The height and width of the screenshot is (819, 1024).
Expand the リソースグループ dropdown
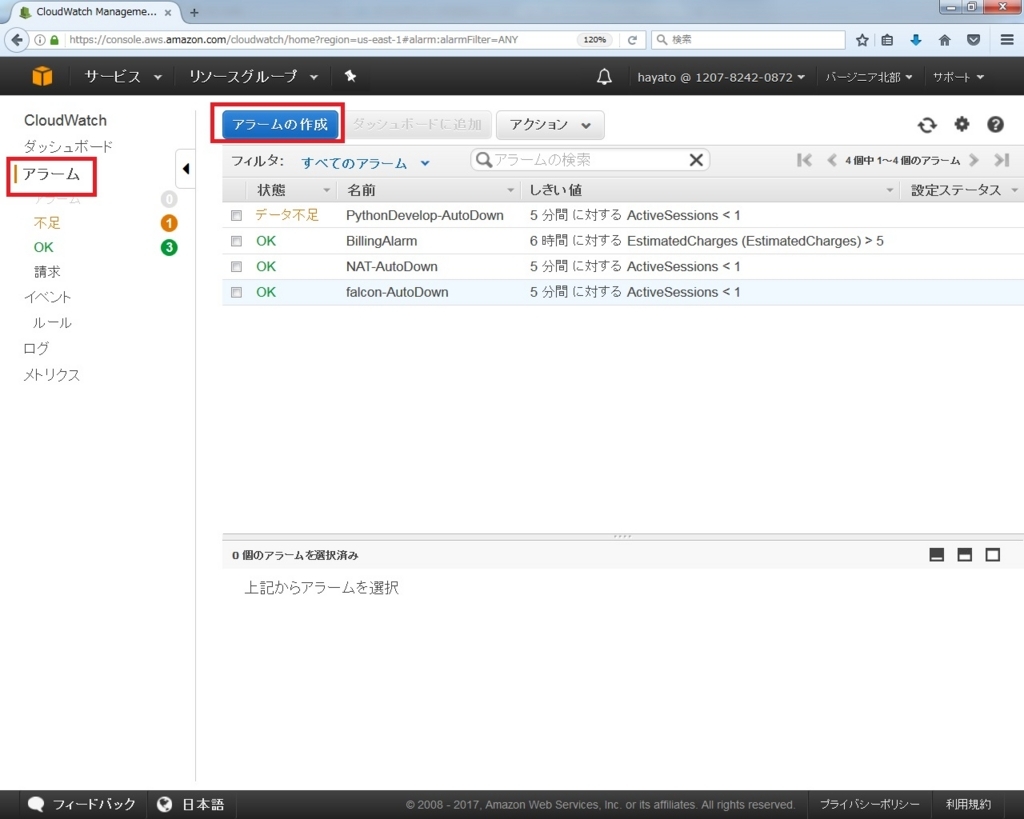(x=253, y=76)
